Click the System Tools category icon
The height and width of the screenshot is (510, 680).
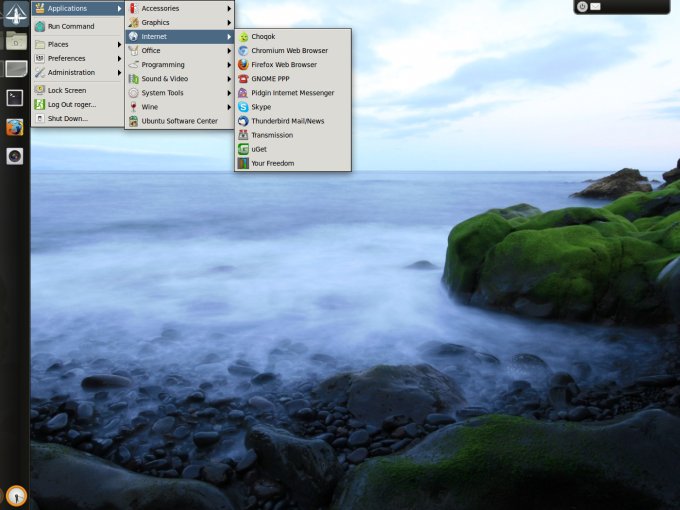pos(133,93)
